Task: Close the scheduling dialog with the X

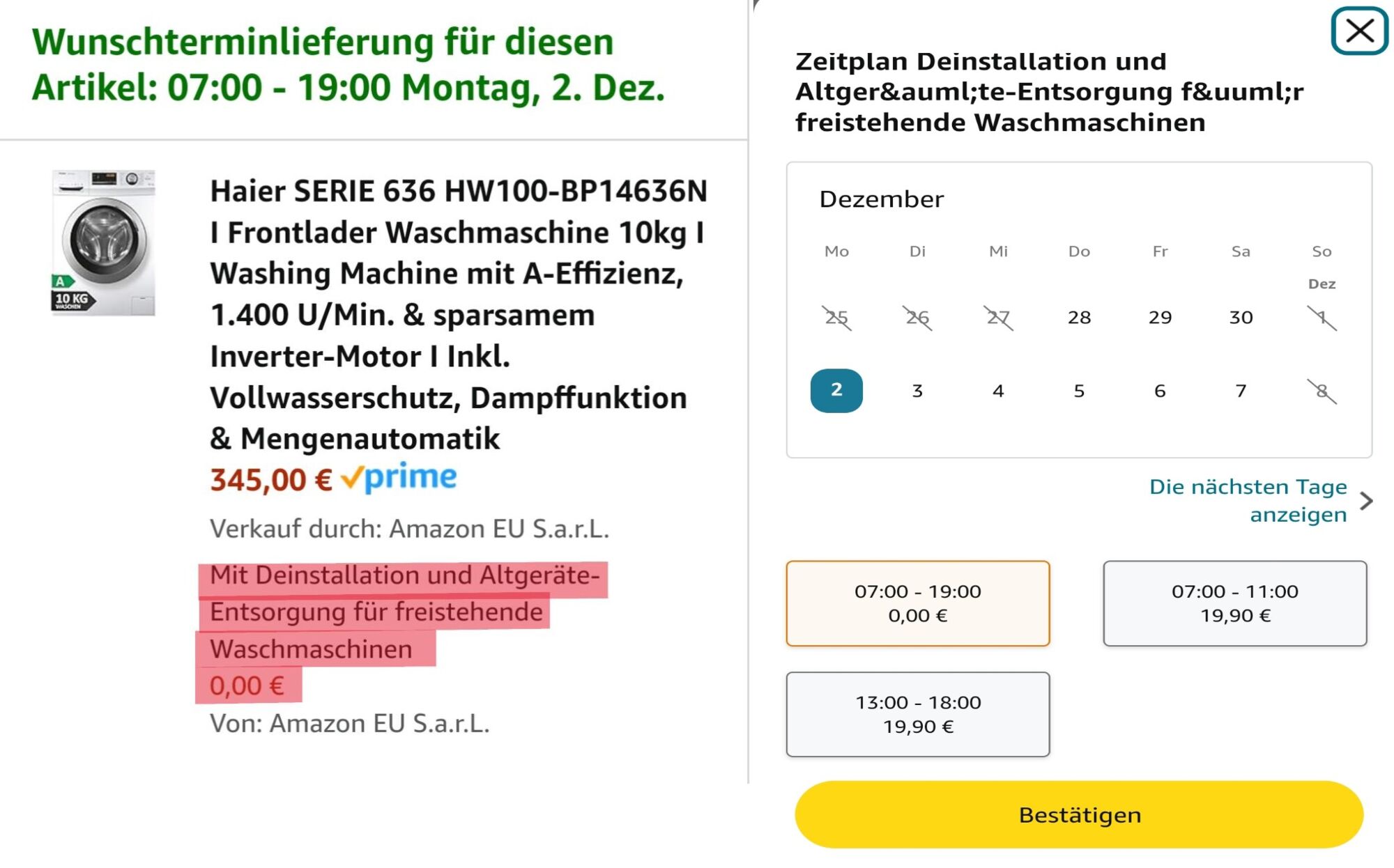Action: 1359,31
